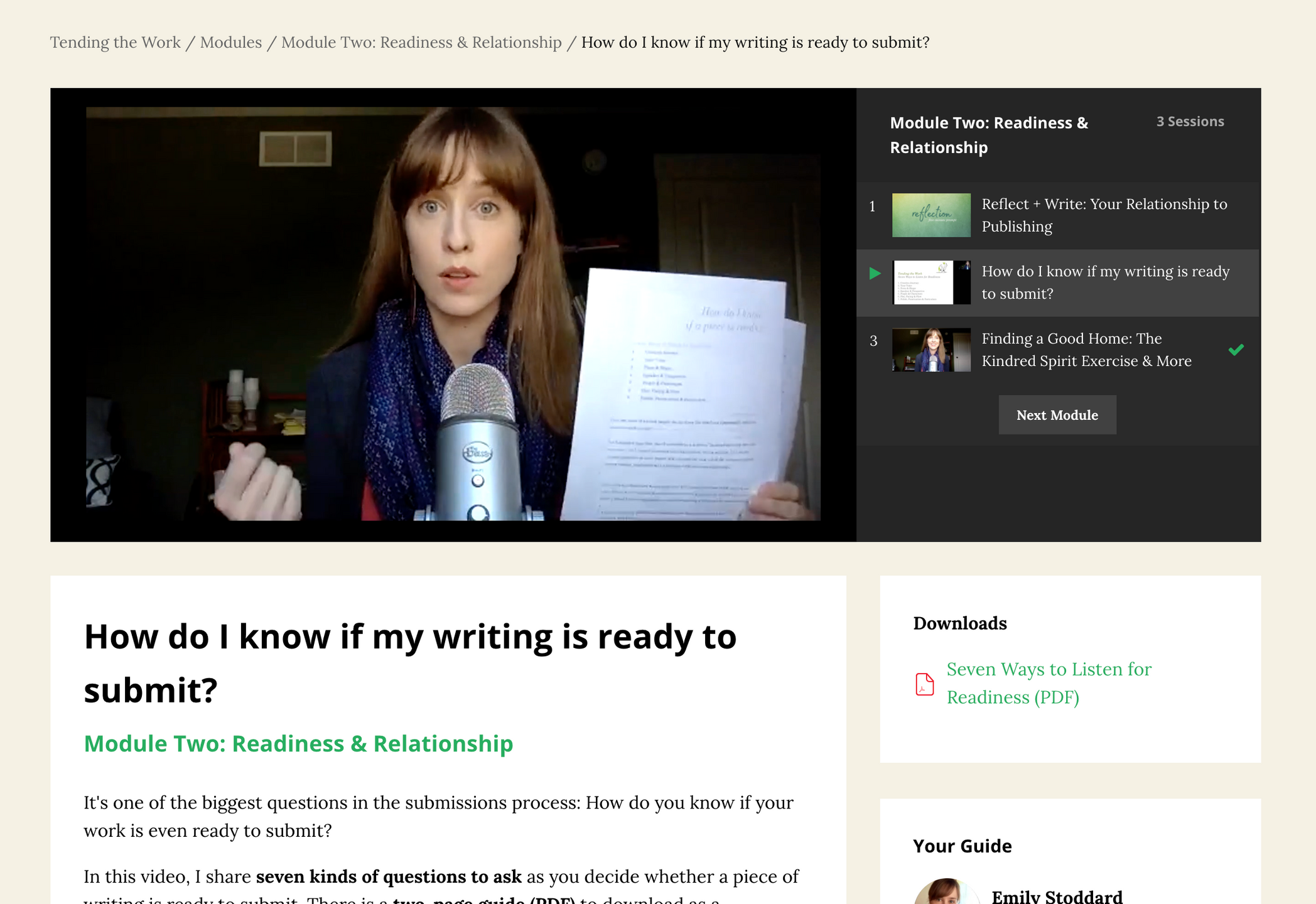This screenshot has width=1316, height=904.
Task: Click the Next Module button
Action: point(1057,415)
